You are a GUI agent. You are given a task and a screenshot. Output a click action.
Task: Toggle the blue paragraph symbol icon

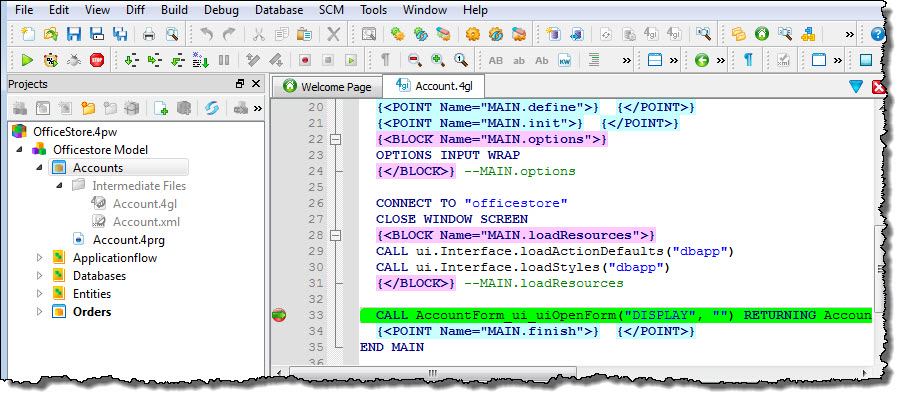[x=748, y=60]
